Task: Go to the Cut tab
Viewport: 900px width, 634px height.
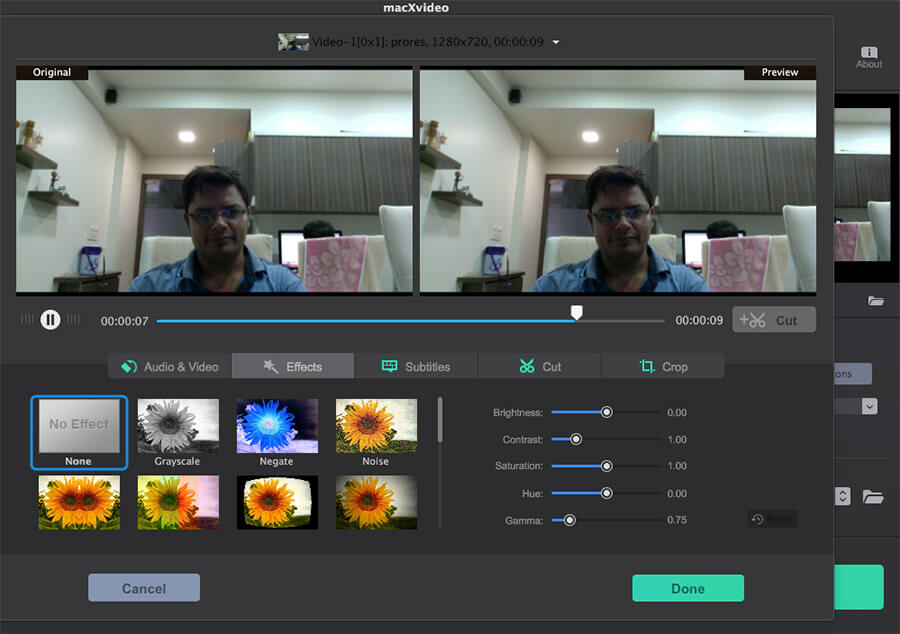Action: tap(540, 366)
